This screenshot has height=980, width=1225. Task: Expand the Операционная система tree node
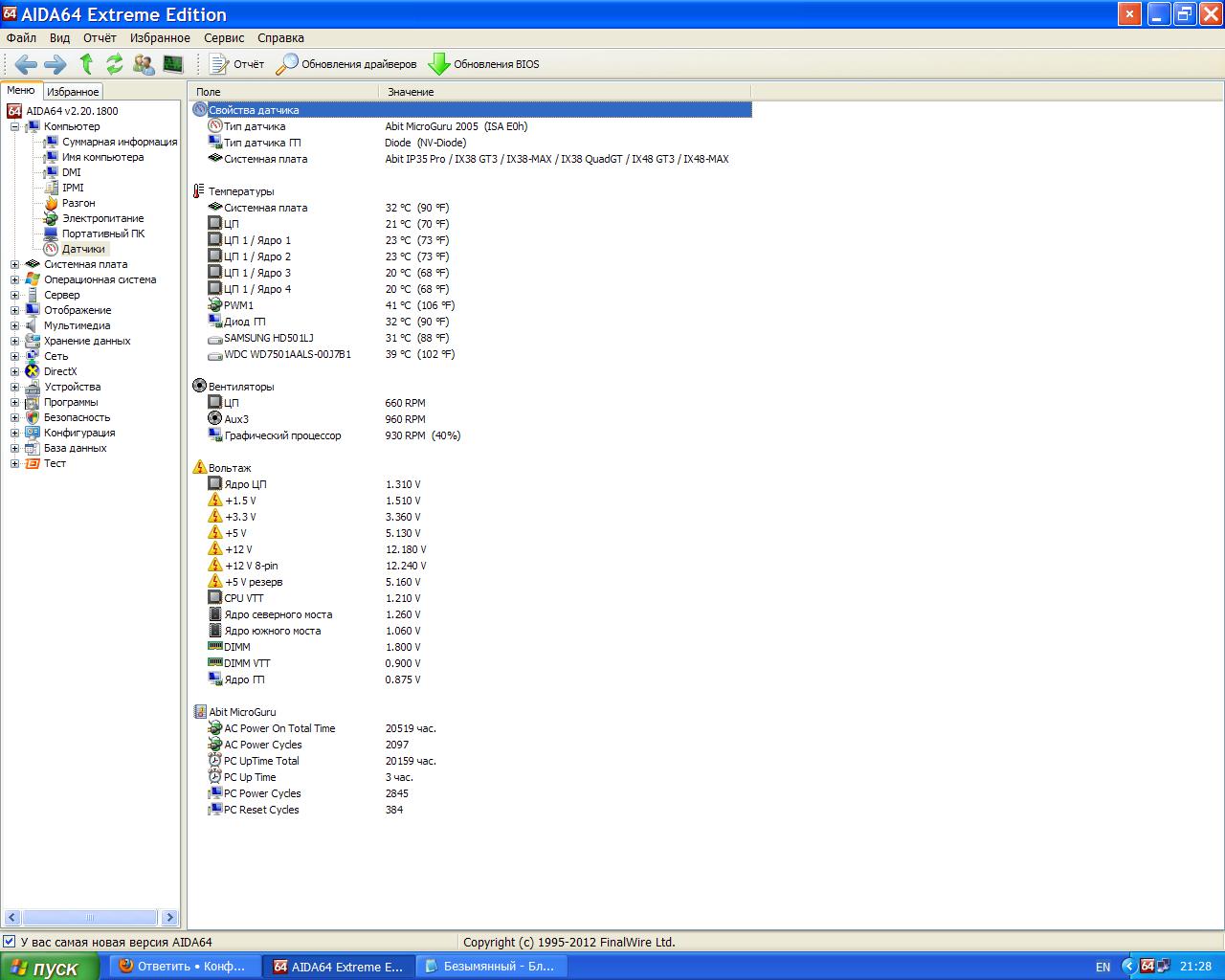[x=14, y=279]
